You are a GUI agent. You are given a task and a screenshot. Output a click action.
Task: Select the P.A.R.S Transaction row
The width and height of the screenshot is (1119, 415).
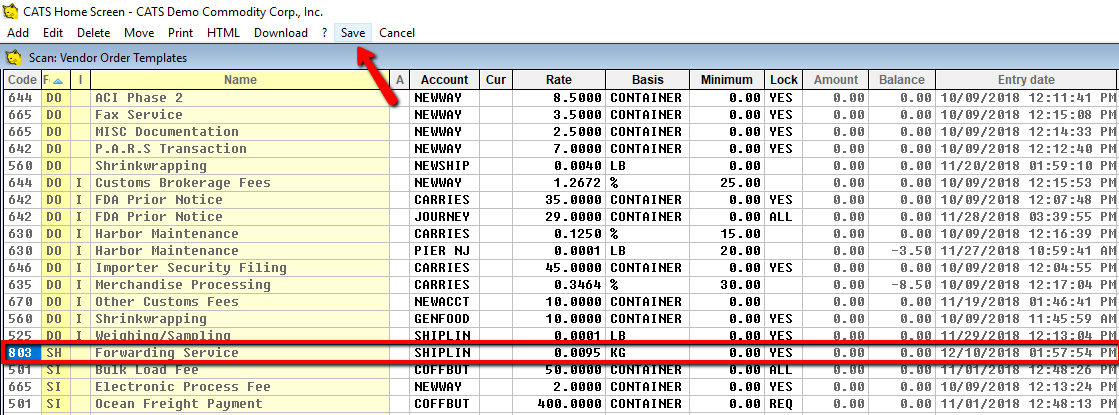[x=560, y=149]
